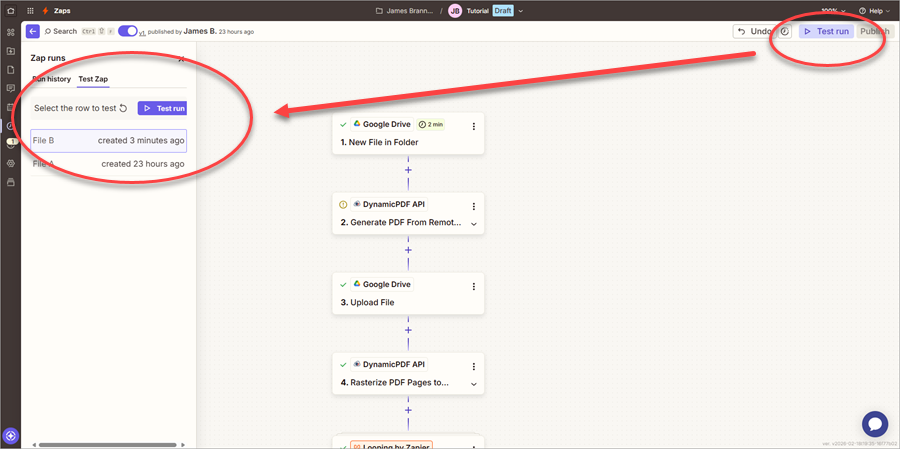This screenshot has height=449, width=900.
Task: Click Test run in the top toolbar
Action: (x=825, y=32)
